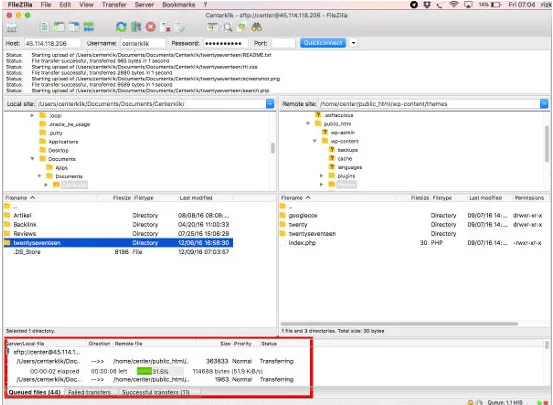Toggle directory comparison magnifier icon
The width and height of the screenshot is (553, 405).
pyautogui.click(x=227, y=27)
